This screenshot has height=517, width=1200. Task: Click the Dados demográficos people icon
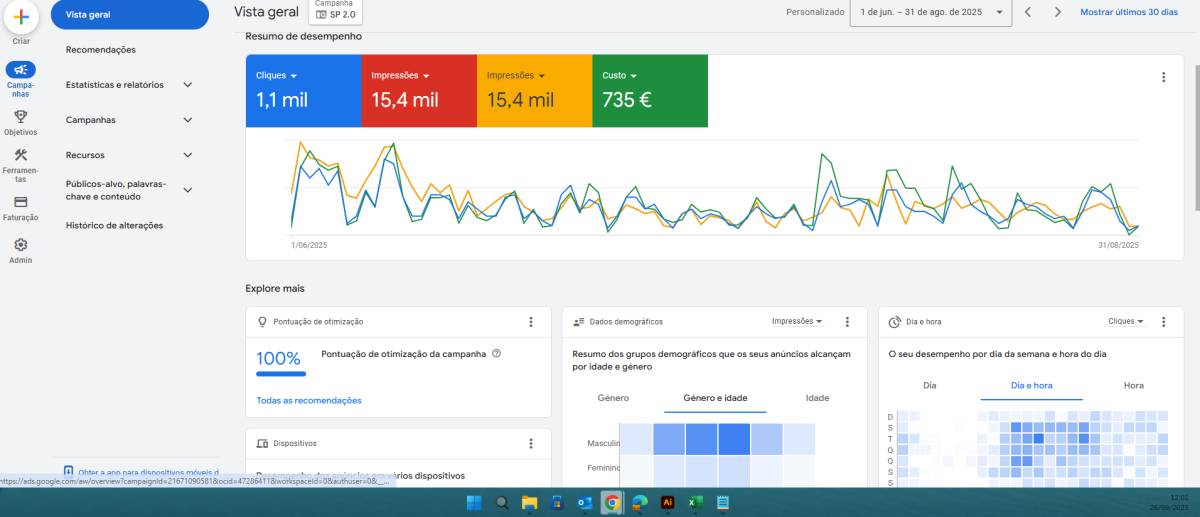click(579, 322)
